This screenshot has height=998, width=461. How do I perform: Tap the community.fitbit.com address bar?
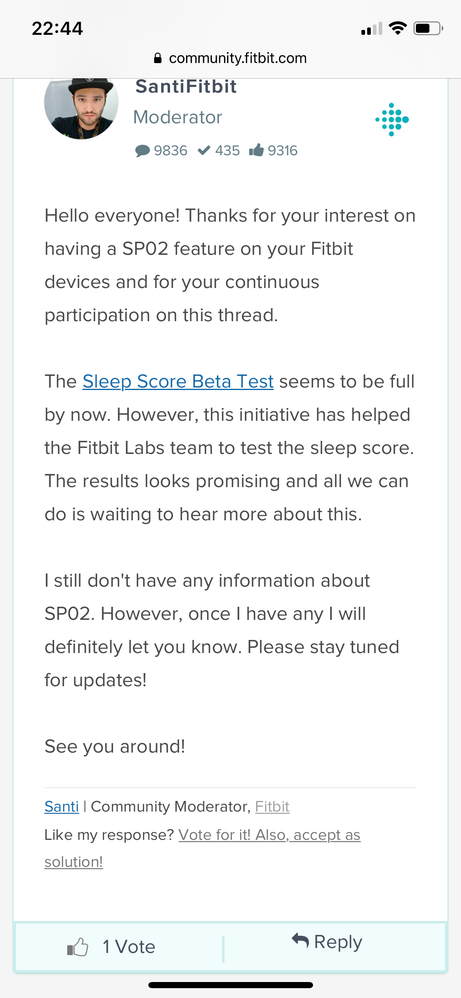(x=230, y=59)
